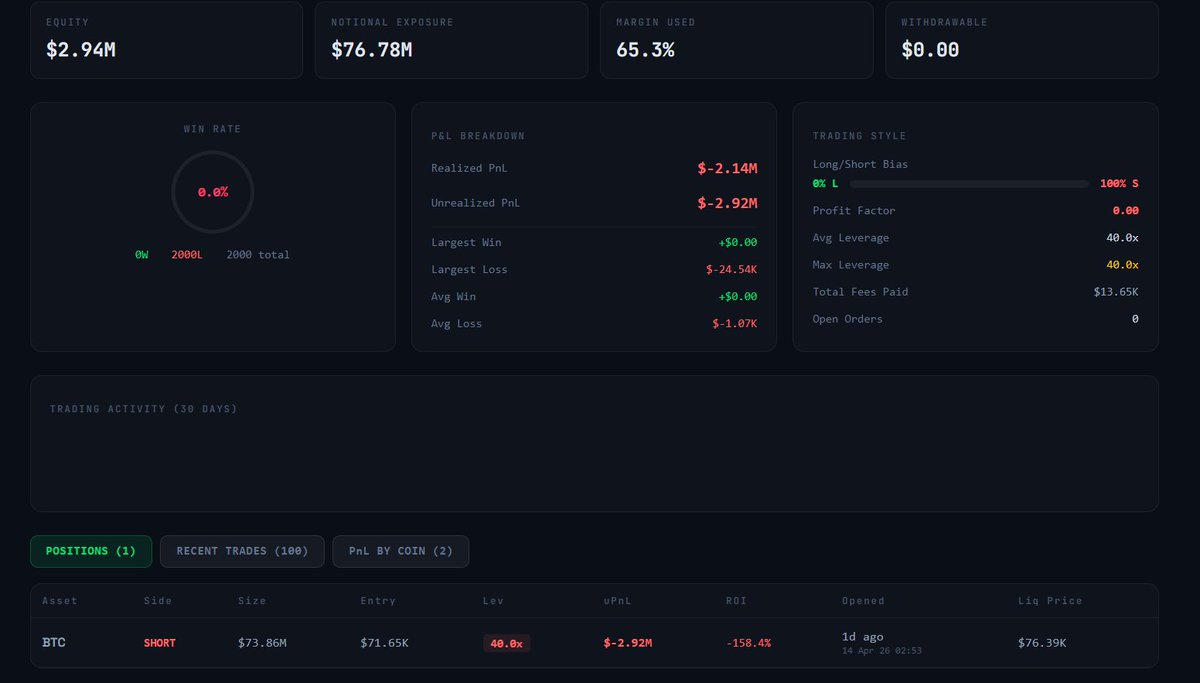Click the Avg Leverage 40.0x value

(1123, 238)
